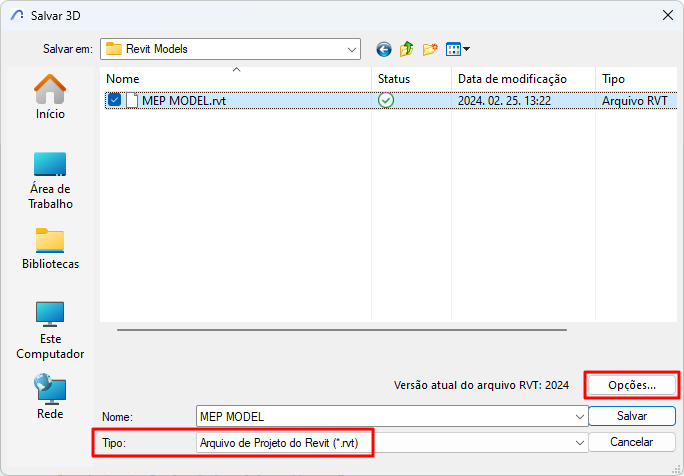Go up one folder level
The height and width of the screenshot is (476, 684).
coord(407,49)
